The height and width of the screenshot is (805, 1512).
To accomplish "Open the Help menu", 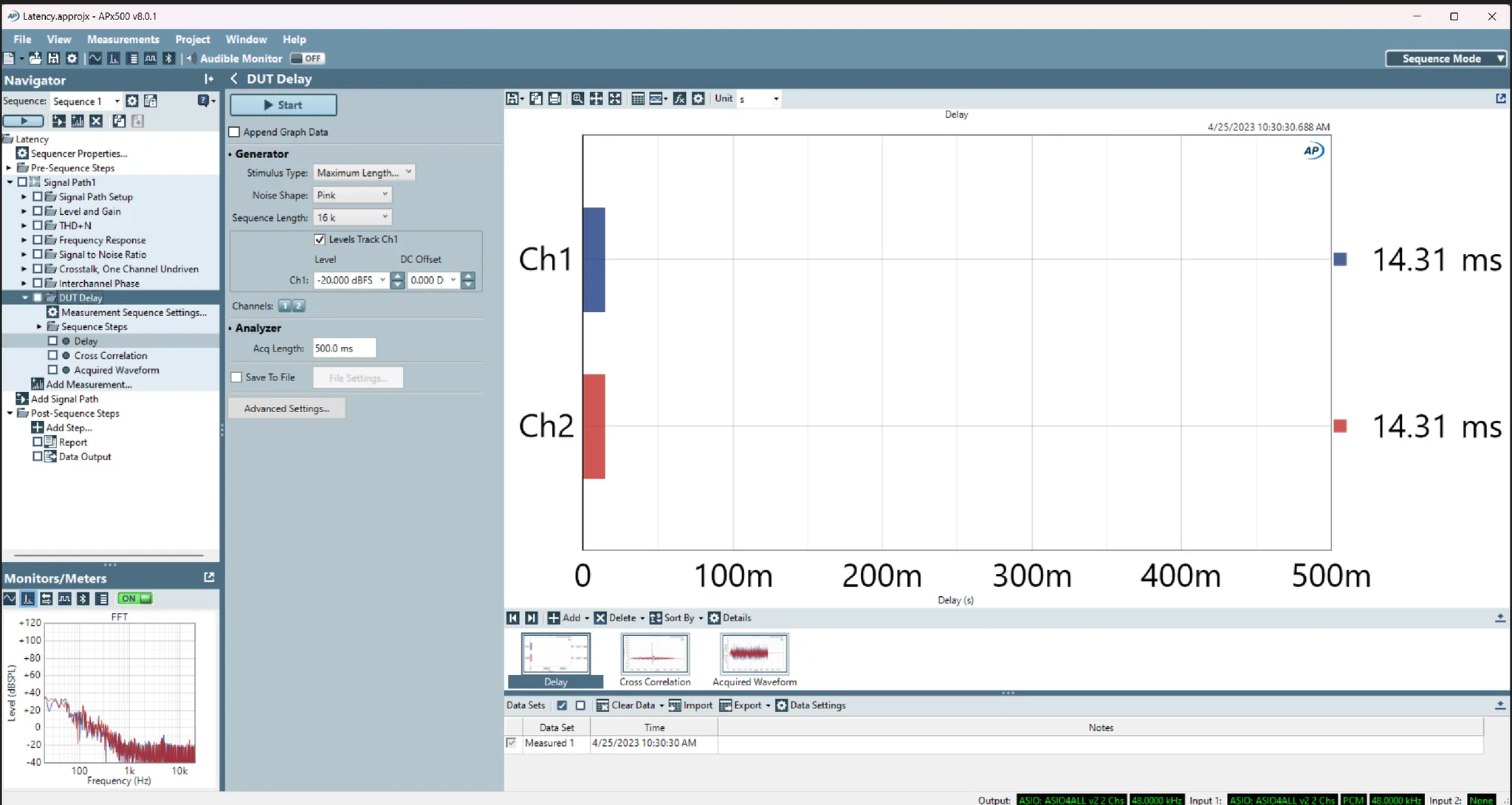I will point(294,39).
